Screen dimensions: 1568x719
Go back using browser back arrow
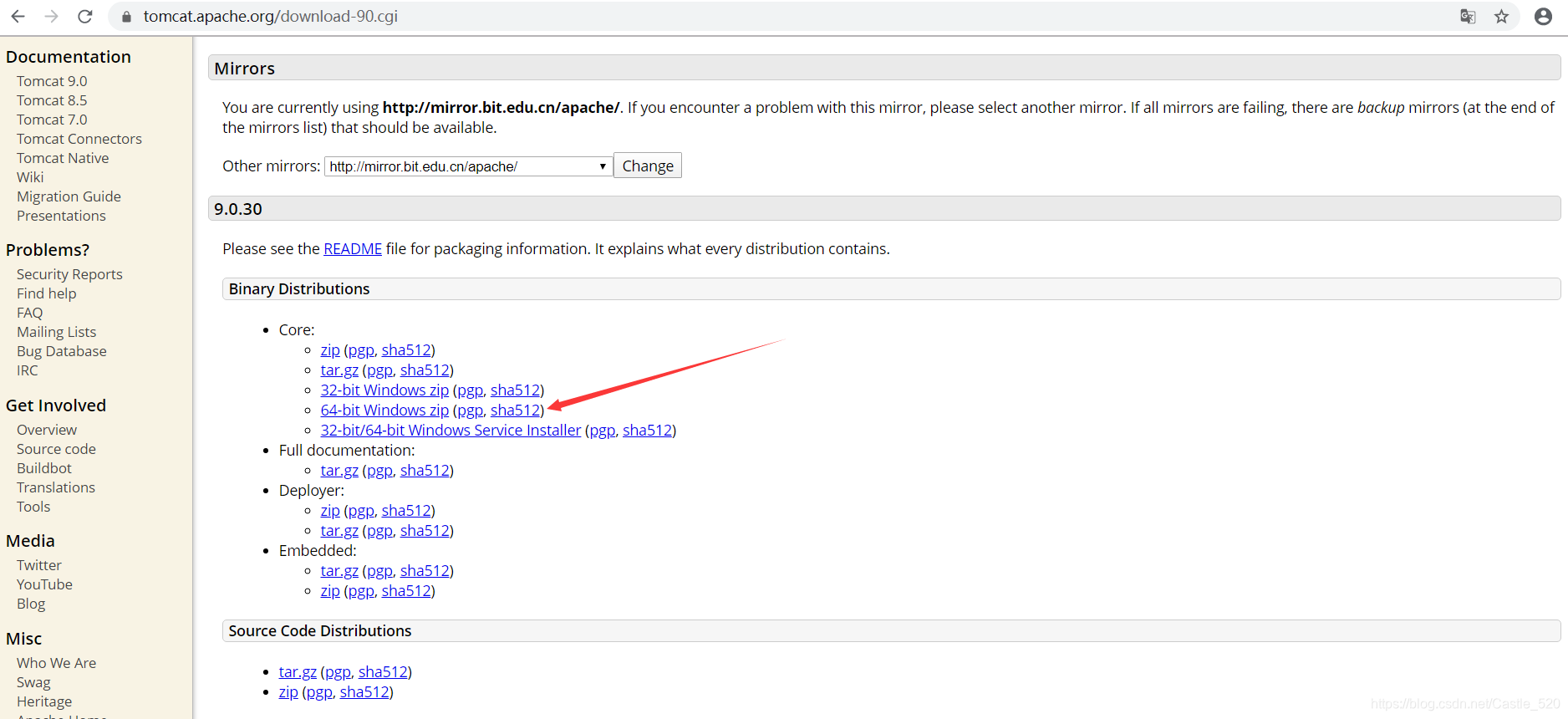coord(18,16)
